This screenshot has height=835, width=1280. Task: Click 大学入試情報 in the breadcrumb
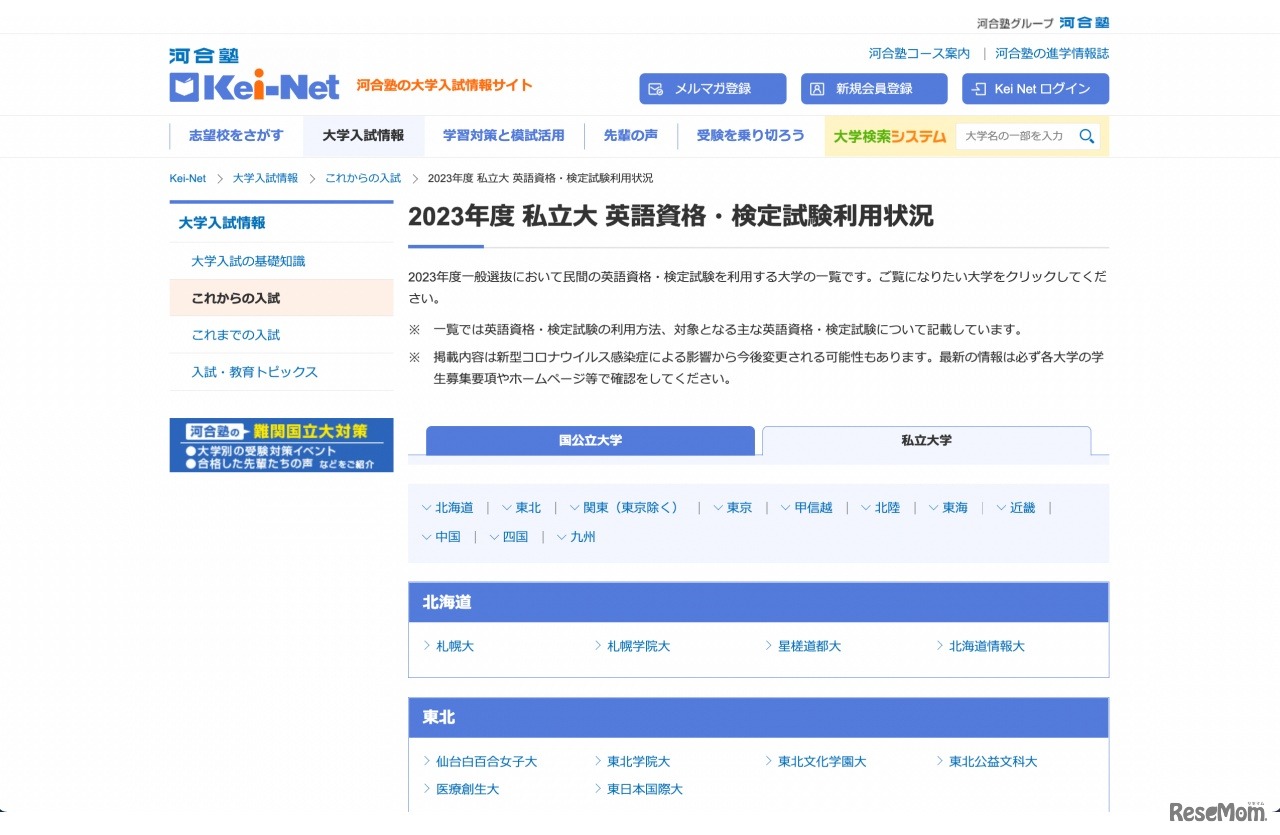(x=265, y=178)
